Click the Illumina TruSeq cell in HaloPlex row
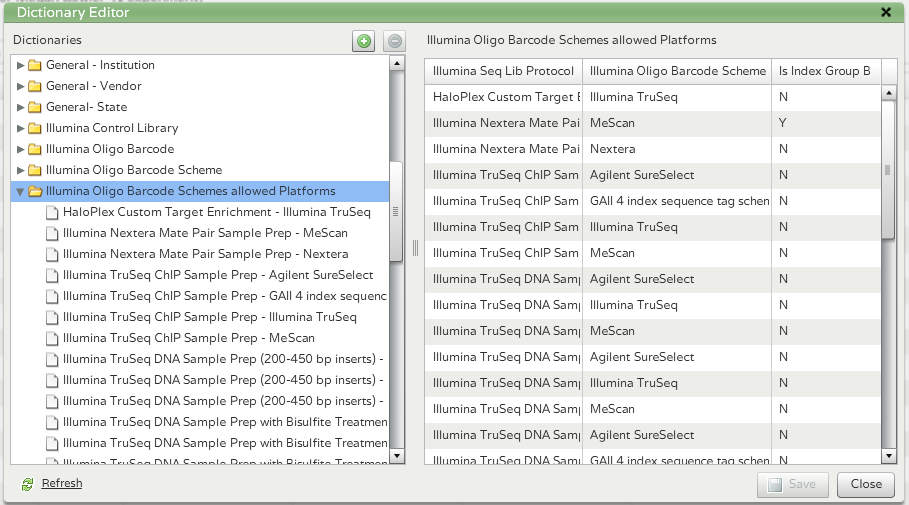Screen dimensions: 909x505 [x=677, y=97]
